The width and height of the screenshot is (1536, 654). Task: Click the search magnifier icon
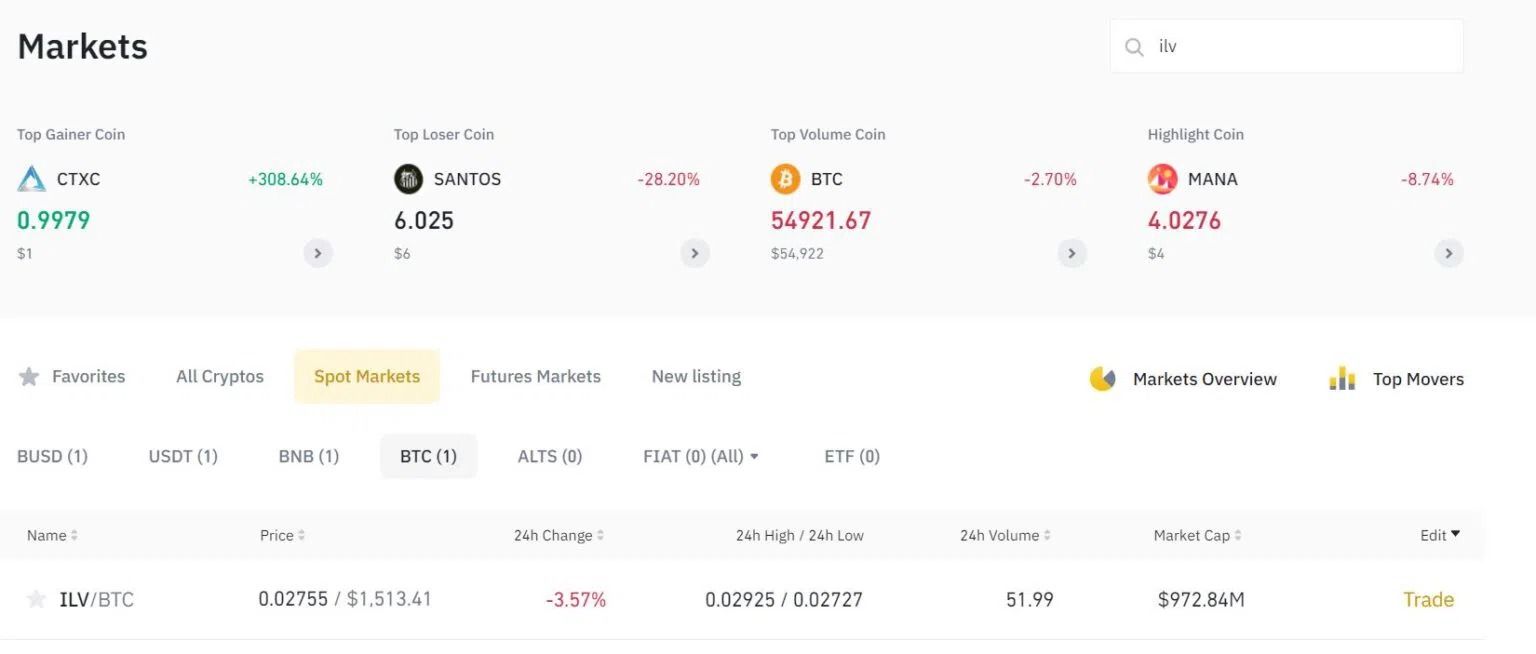pos(1134,47)
